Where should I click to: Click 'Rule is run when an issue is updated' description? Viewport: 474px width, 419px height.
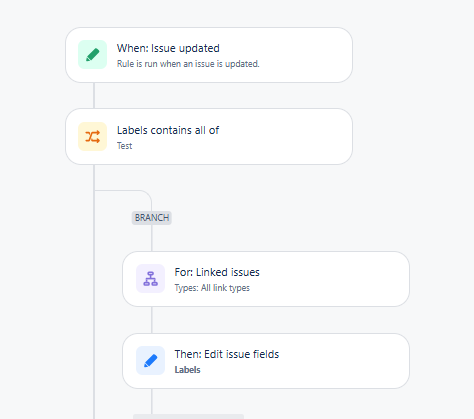188,64
